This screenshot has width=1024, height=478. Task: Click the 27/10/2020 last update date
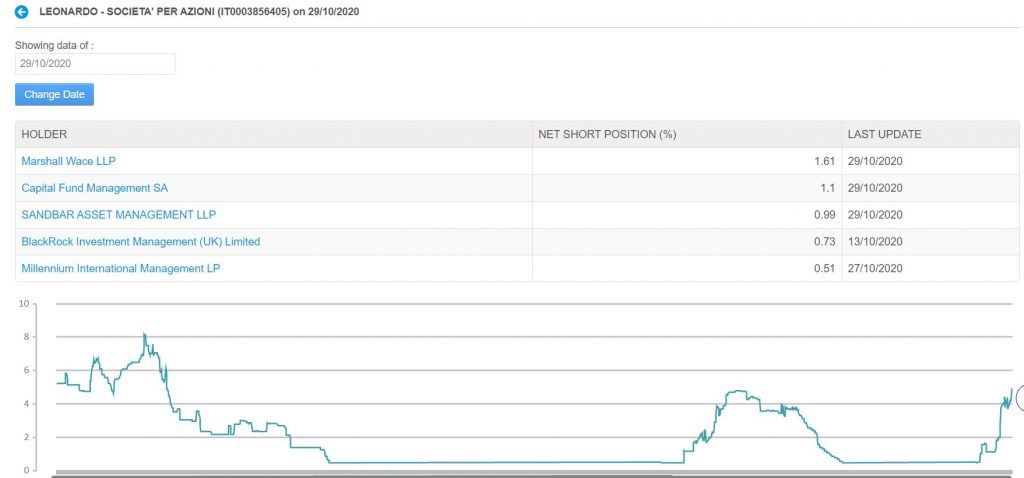pos(874,268)
